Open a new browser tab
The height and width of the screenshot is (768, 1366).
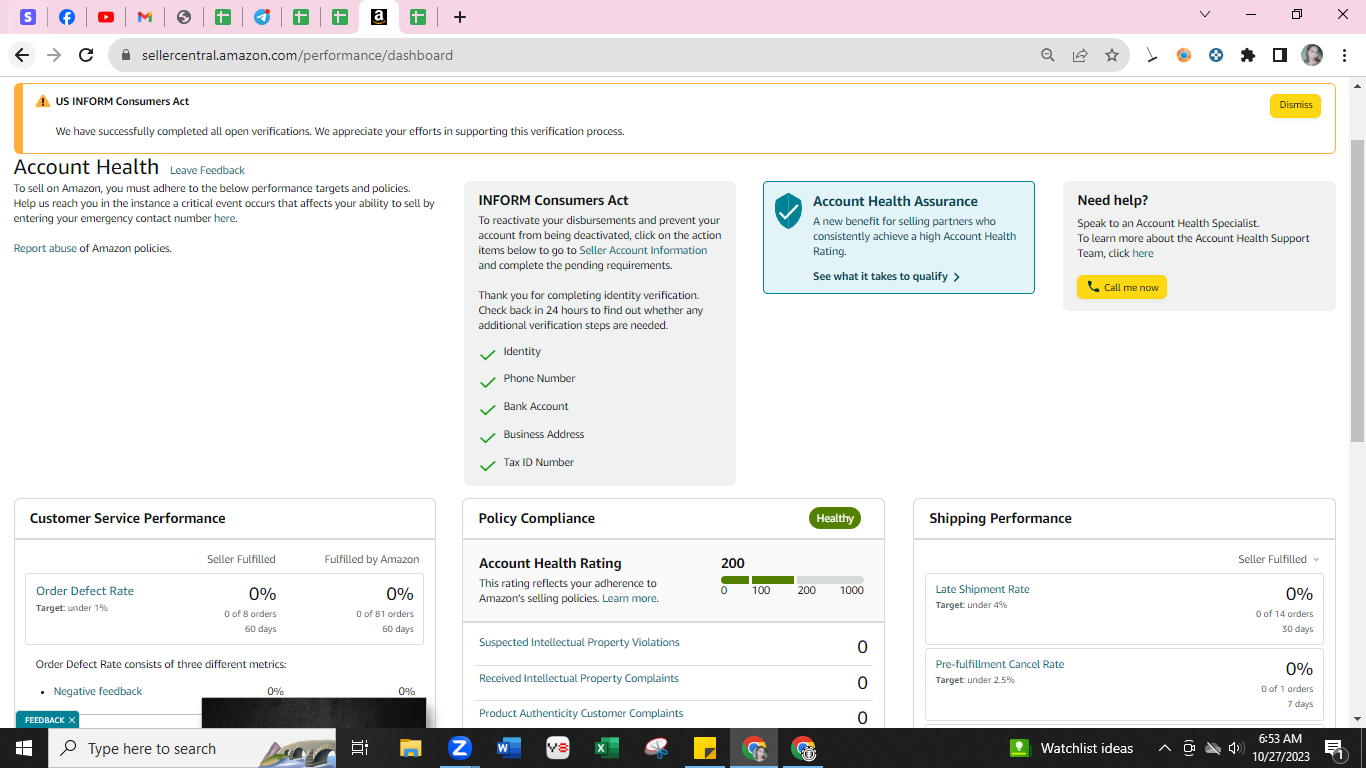460,17
